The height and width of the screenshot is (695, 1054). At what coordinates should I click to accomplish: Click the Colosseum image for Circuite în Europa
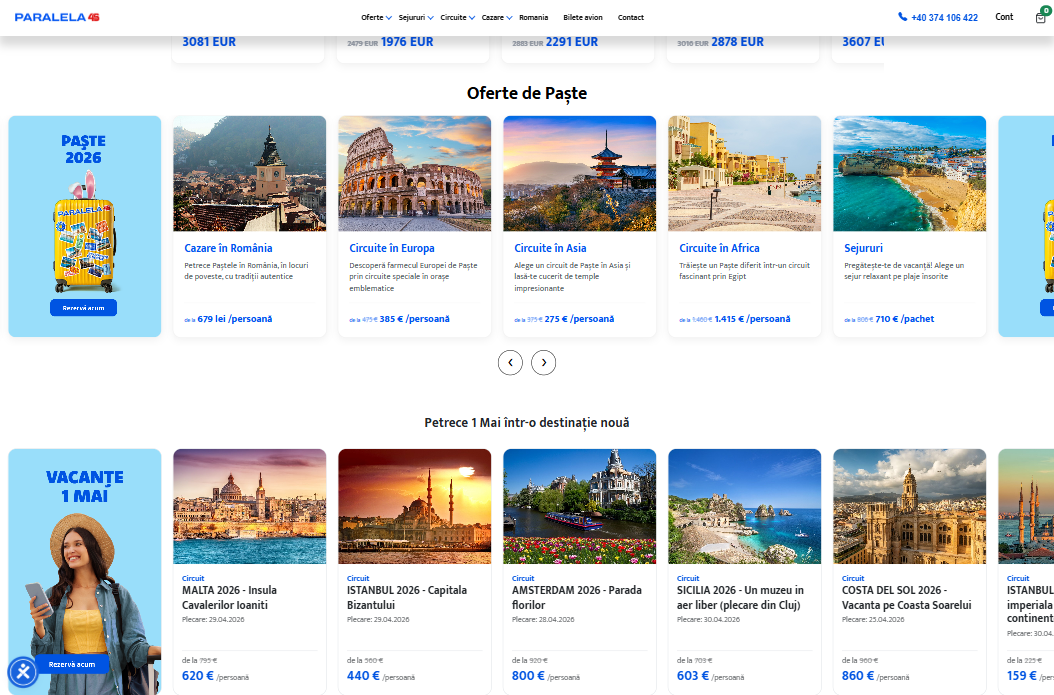[414, 173]
